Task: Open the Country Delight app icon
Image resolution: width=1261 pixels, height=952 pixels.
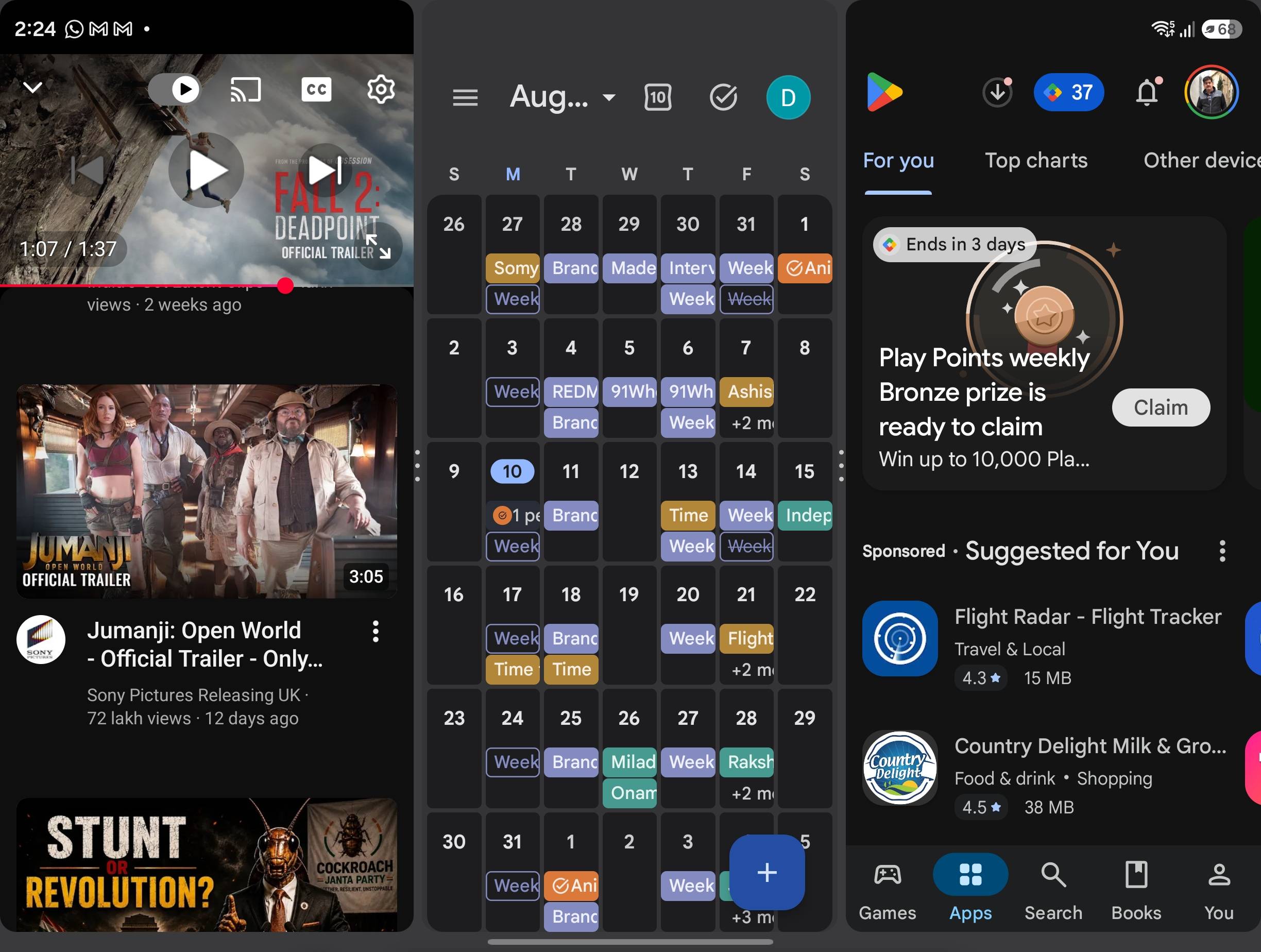Action: (x=900, y=768)
